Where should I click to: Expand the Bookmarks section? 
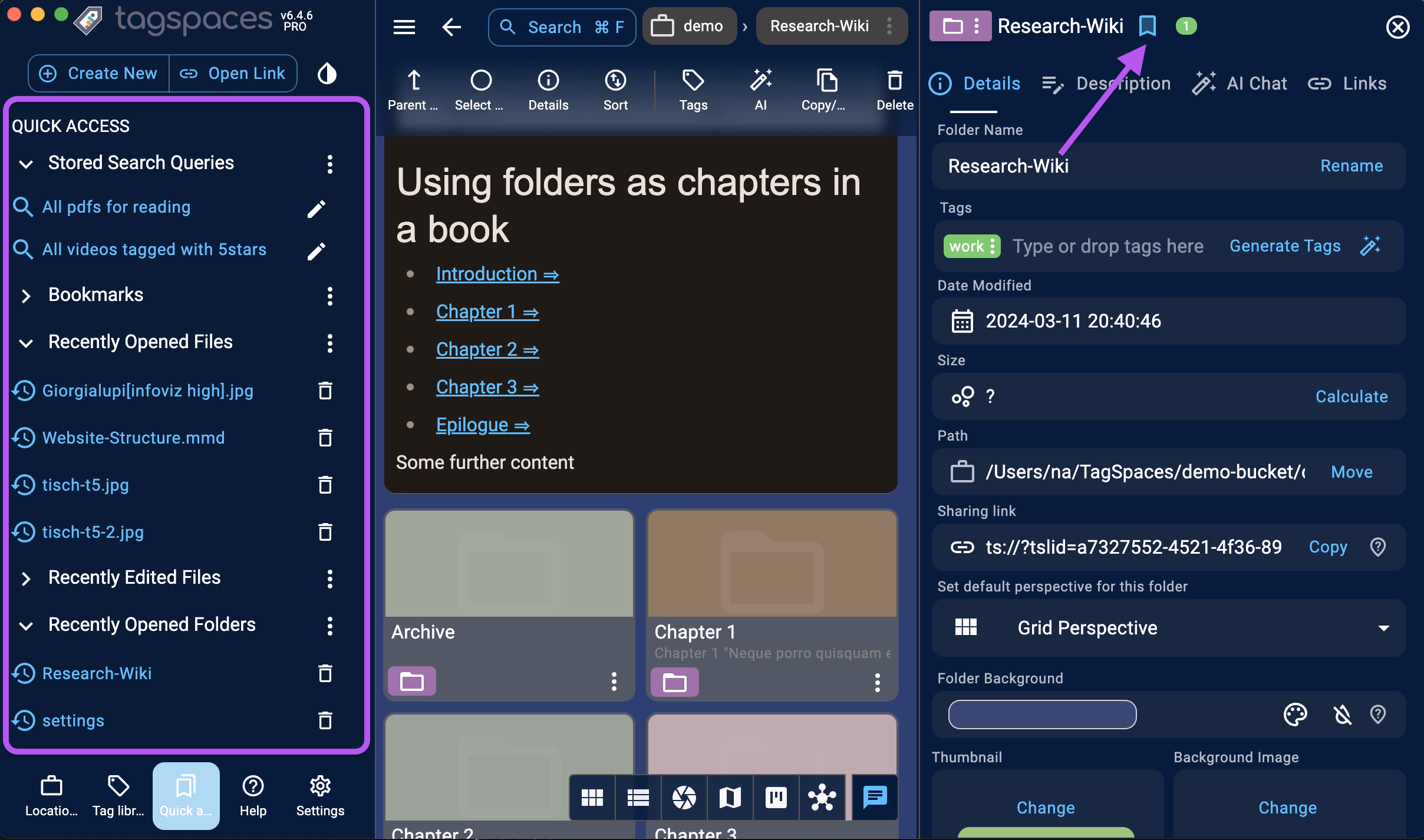click(x=26, y=296)
